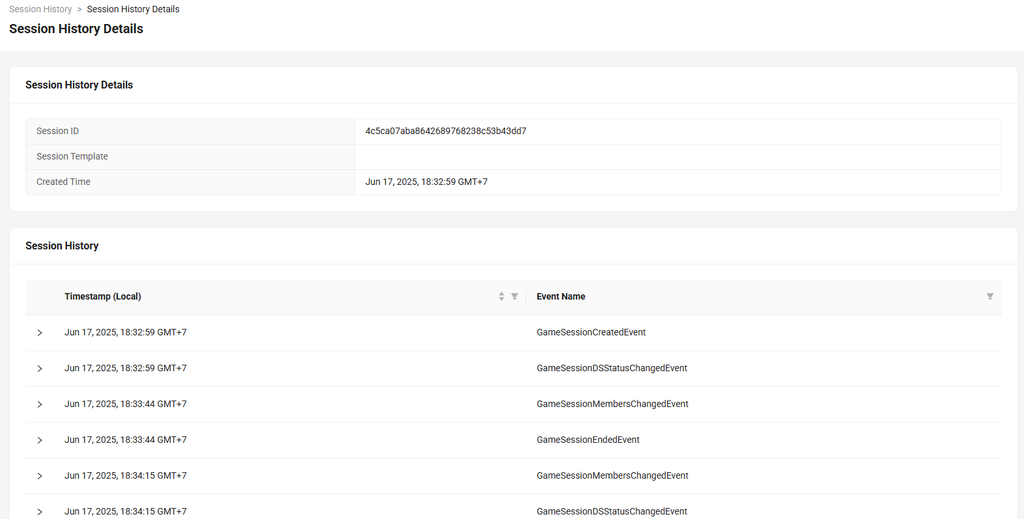
Task: Click the GameSessionCreatedEvent row timestamp
Action: tap(125, 332)
